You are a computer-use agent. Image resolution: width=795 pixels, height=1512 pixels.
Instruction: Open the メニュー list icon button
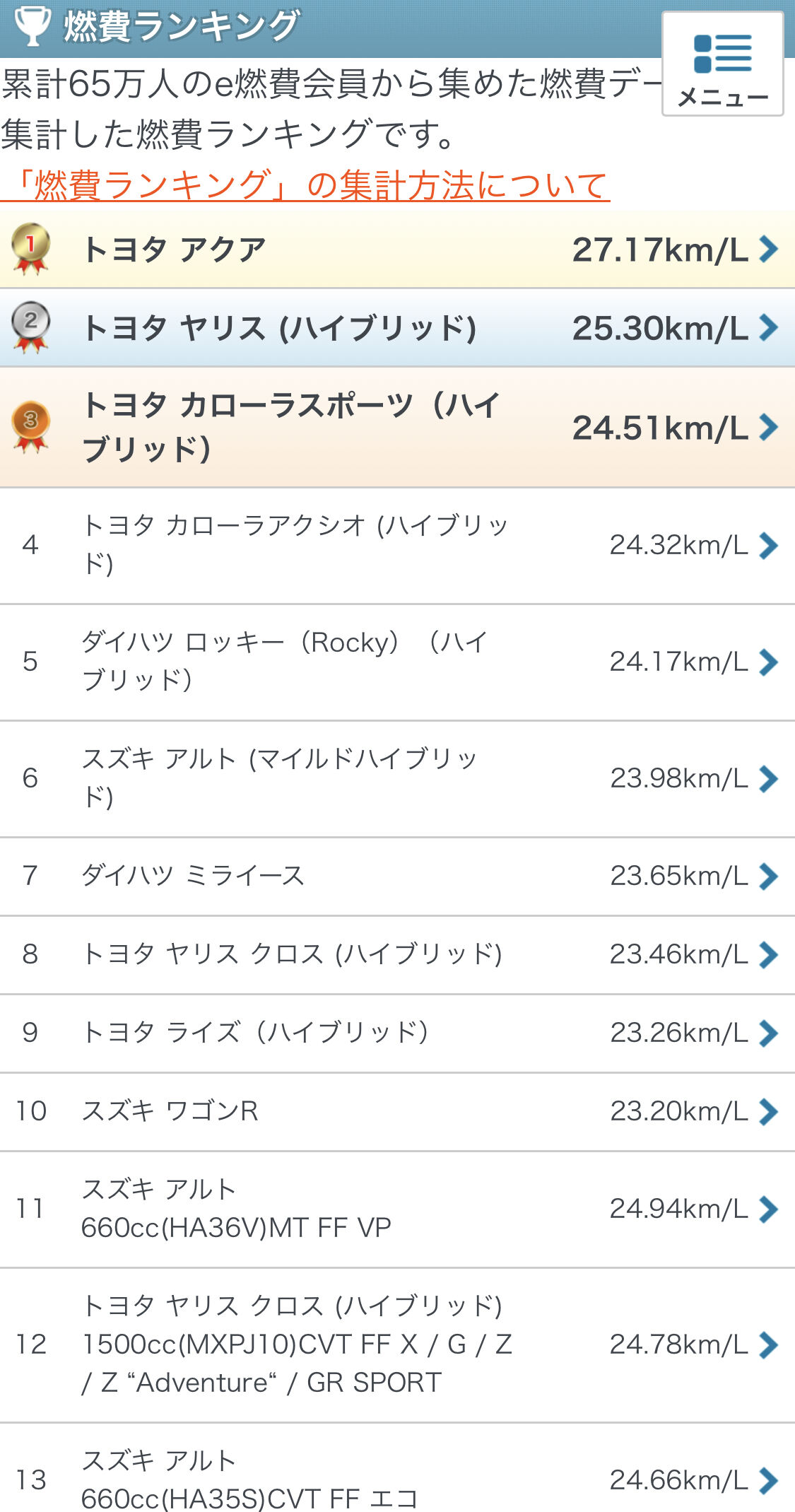tap(722, 64)
